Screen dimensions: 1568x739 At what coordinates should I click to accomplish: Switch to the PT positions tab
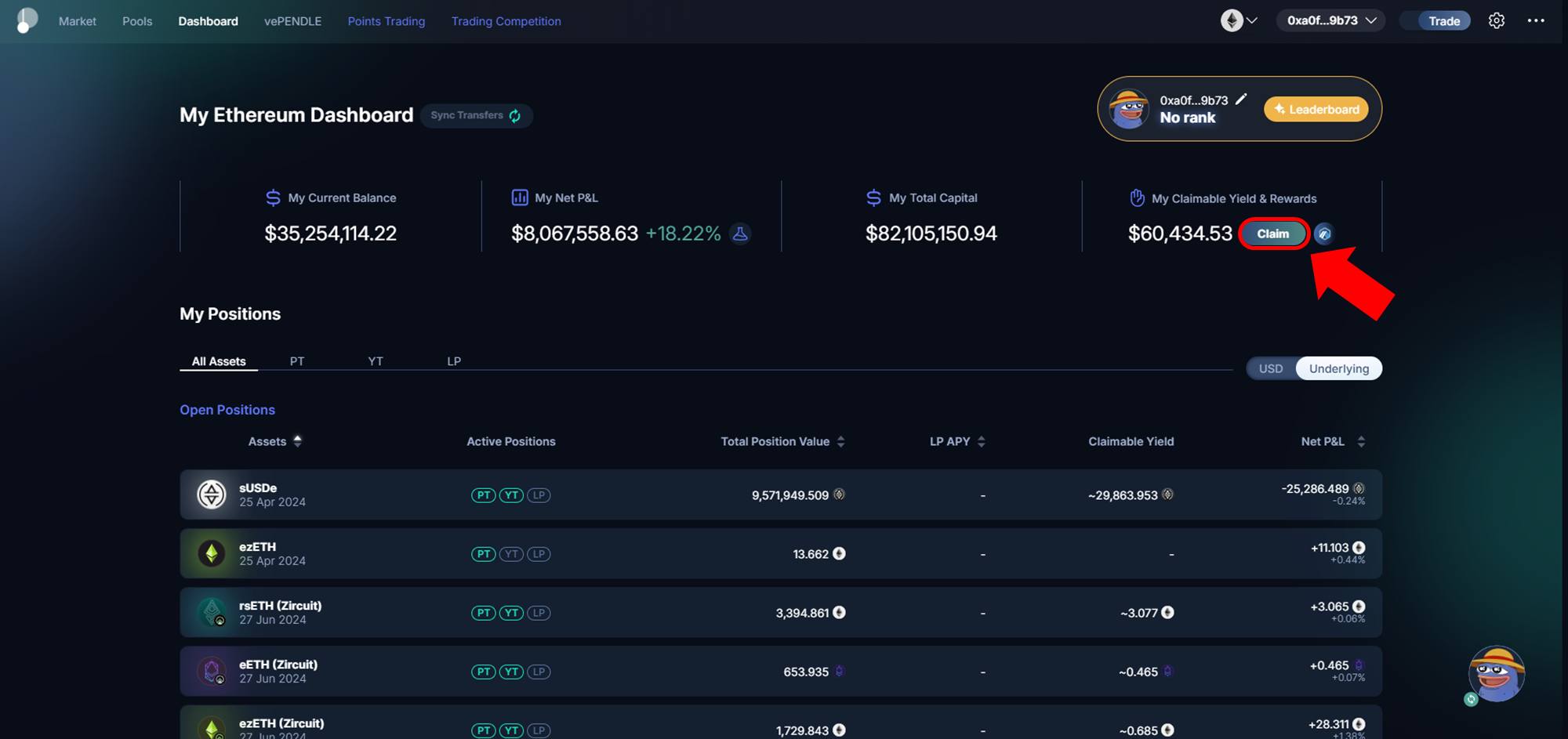point(296,361)
